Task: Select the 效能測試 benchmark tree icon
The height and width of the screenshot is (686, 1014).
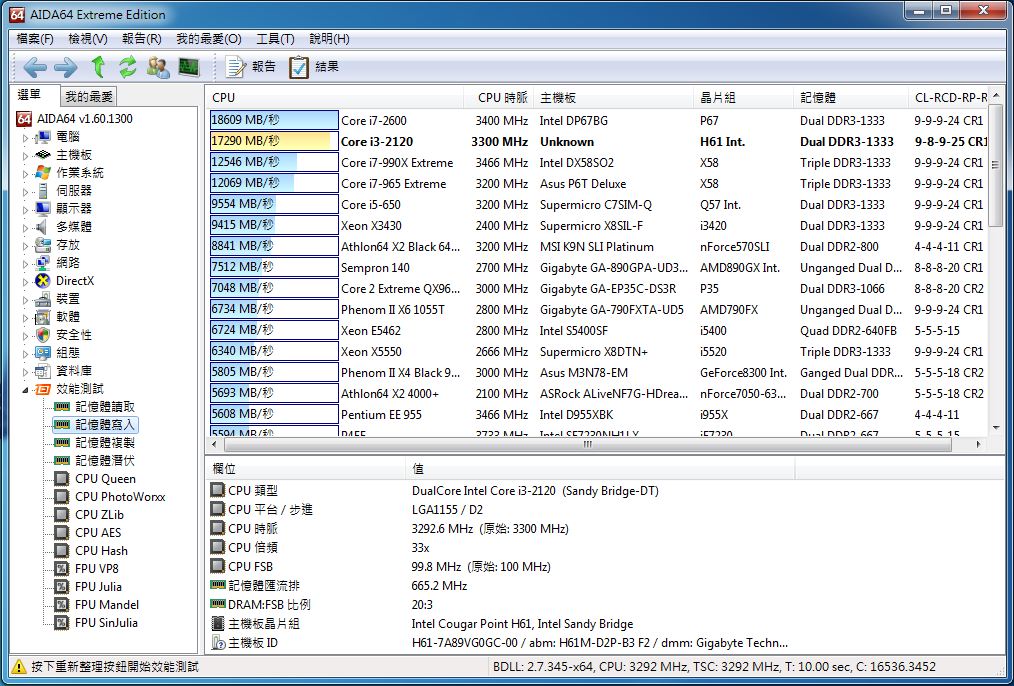Action: 43,389
